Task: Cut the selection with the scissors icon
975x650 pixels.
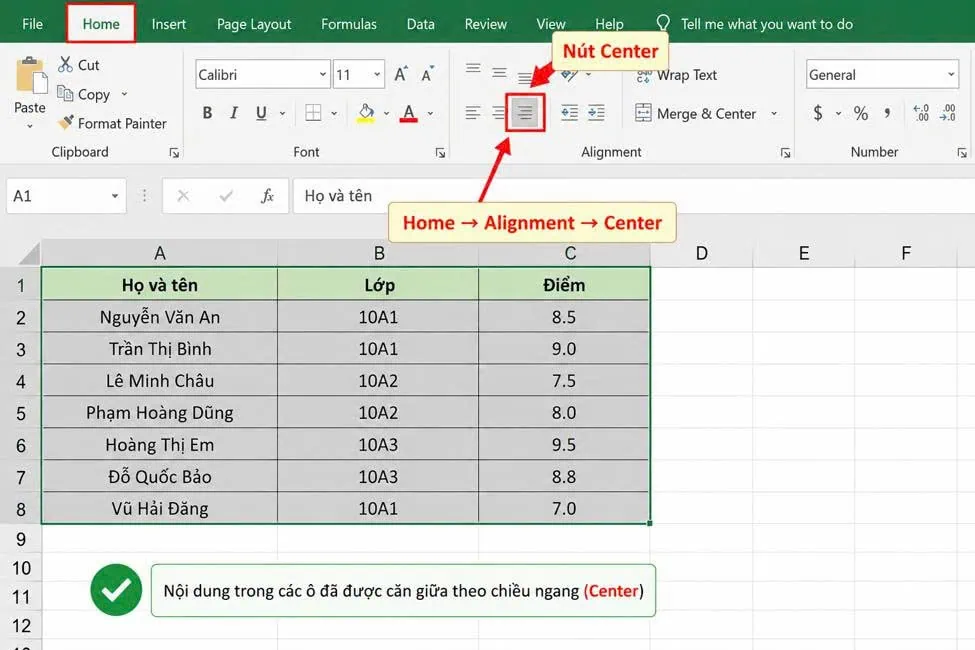Action: [65, 65]
